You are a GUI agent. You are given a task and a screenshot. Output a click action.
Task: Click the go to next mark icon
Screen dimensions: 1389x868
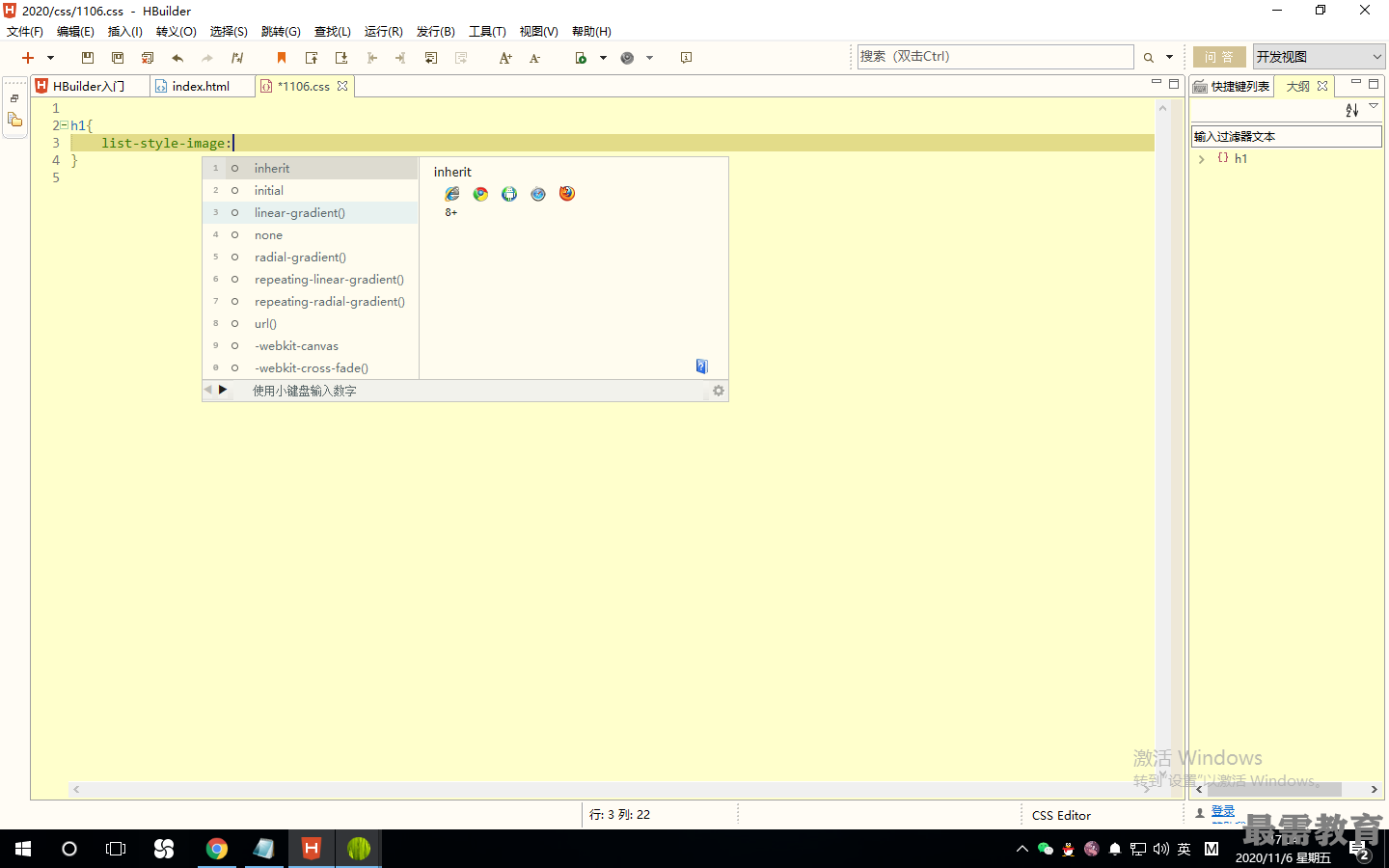click(341, 58)
